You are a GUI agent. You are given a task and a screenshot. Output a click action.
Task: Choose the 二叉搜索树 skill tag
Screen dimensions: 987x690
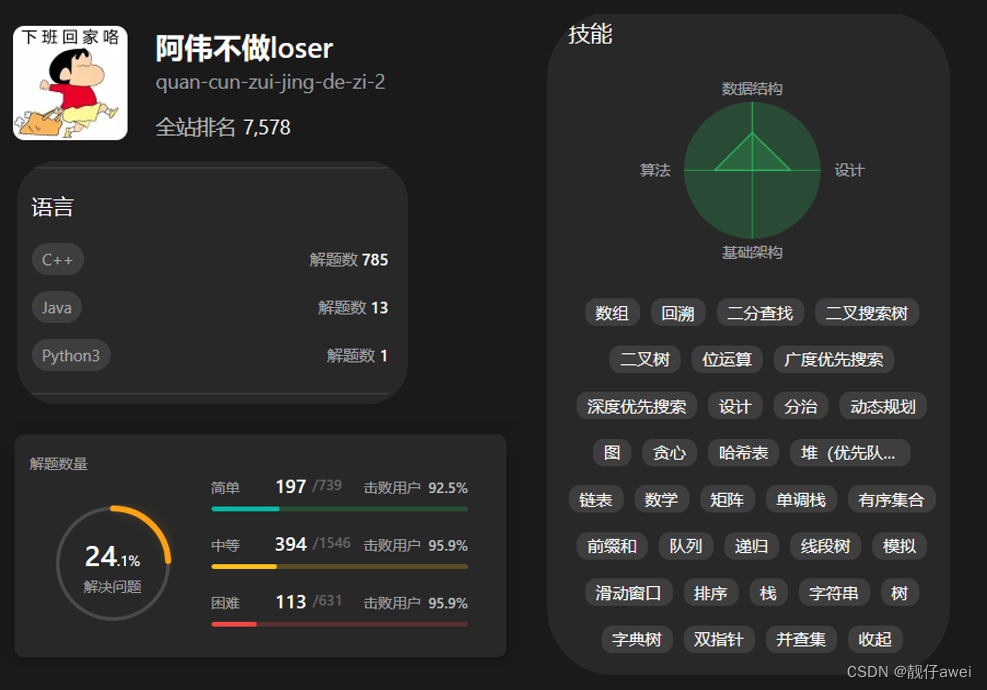(x=867, y=313)
